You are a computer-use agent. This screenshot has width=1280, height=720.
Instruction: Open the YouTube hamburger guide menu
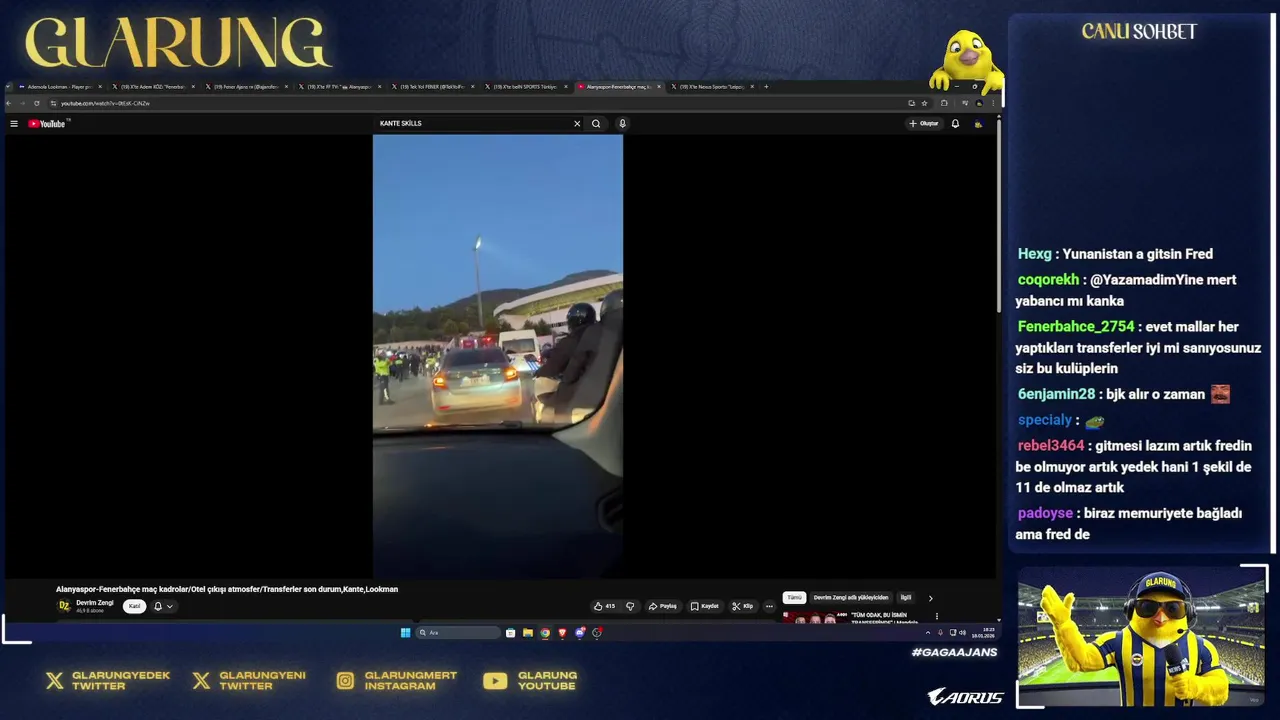[14, 124]
